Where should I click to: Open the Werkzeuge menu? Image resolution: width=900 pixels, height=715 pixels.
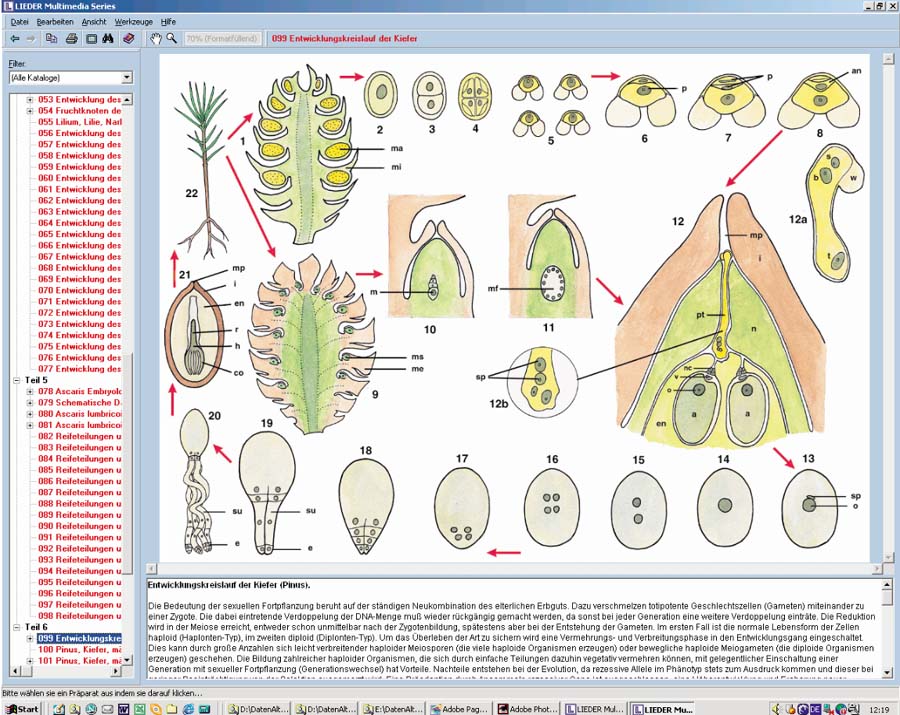pos(134,21)
